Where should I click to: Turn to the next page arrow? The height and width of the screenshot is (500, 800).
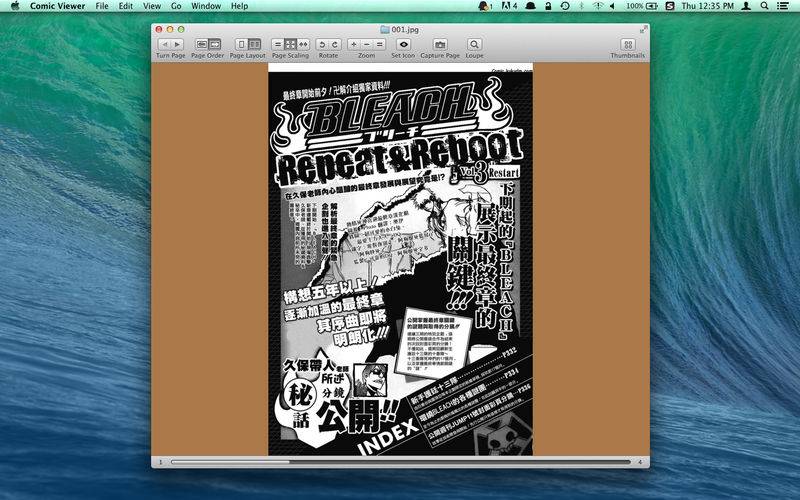pos(177,44)
